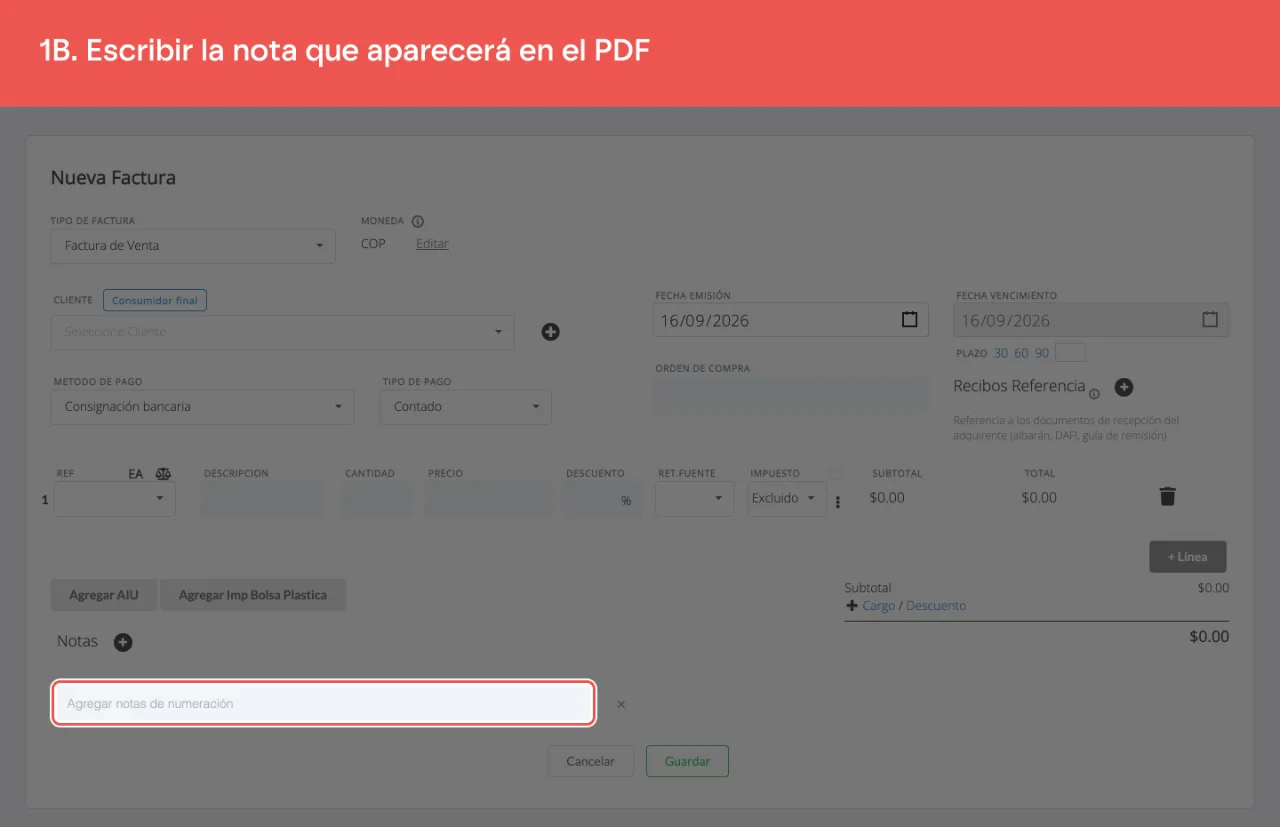Add a new client with the plus icon
The width and height of the screenshot is (1280, 827).
[x=550, y=332]
